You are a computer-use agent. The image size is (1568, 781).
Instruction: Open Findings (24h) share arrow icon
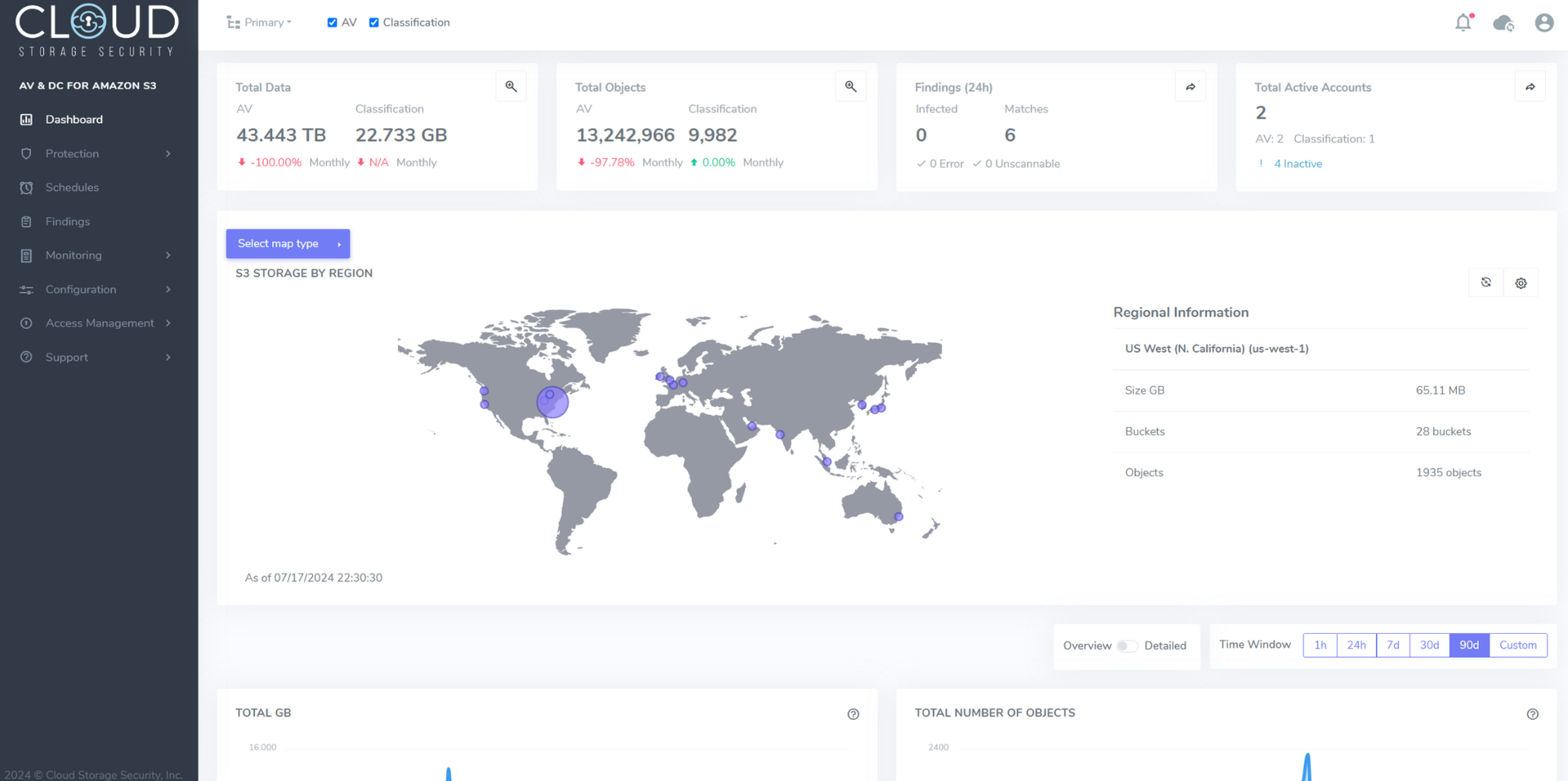coord(1190,87)
